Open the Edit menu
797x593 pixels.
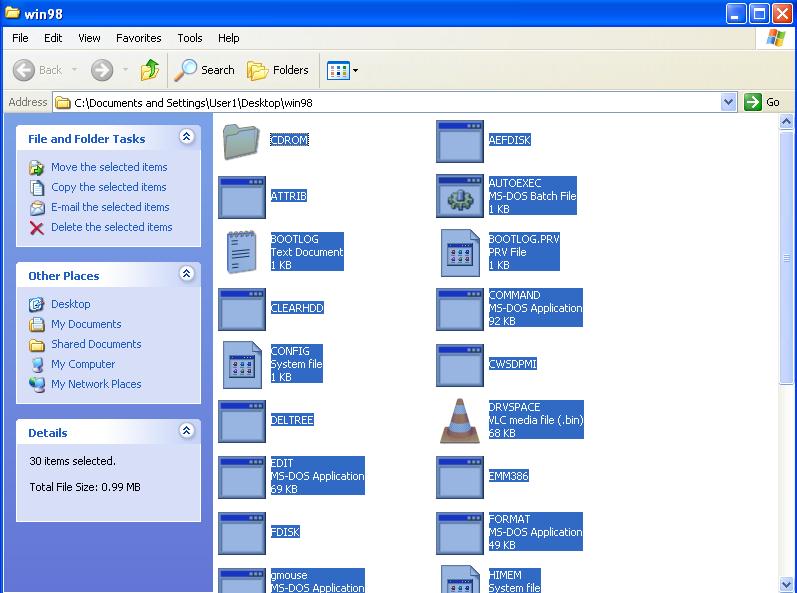pyautogui.click(x=53, y=38)
